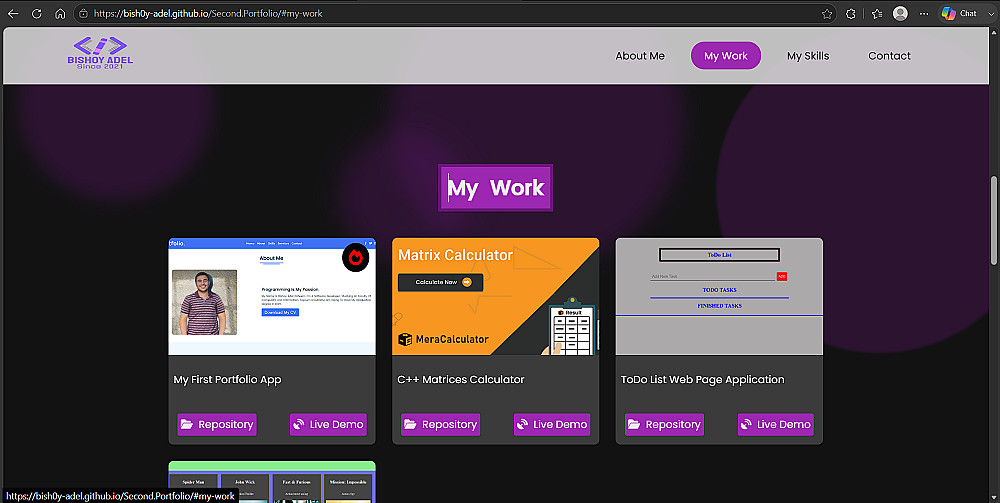Screen dimensions: 1000x503
Task: Click the address bar URL field
Action: click(x=446, y=13)
